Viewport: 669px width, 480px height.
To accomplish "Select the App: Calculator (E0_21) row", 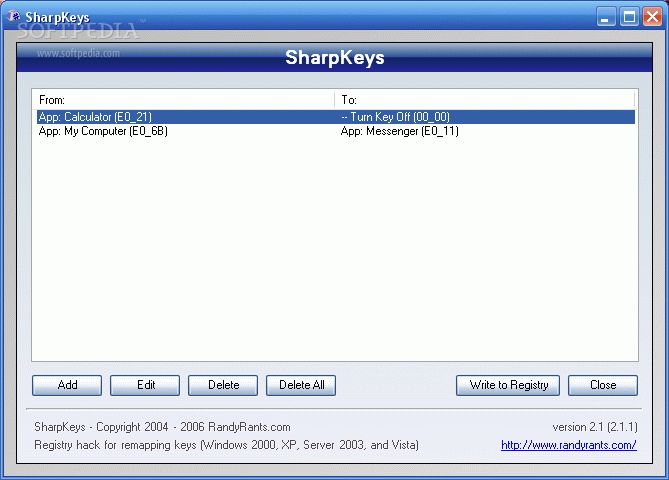I will pyautogui.click(x=336, y=117).
